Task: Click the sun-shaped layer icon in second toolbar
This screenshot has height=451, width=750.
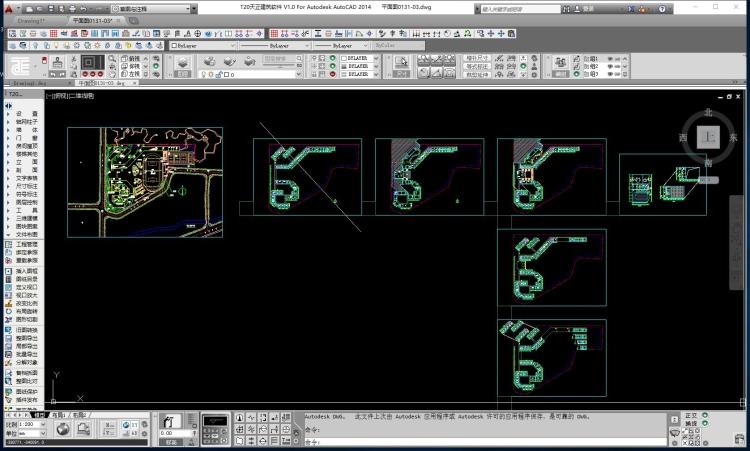Action: 98,45
